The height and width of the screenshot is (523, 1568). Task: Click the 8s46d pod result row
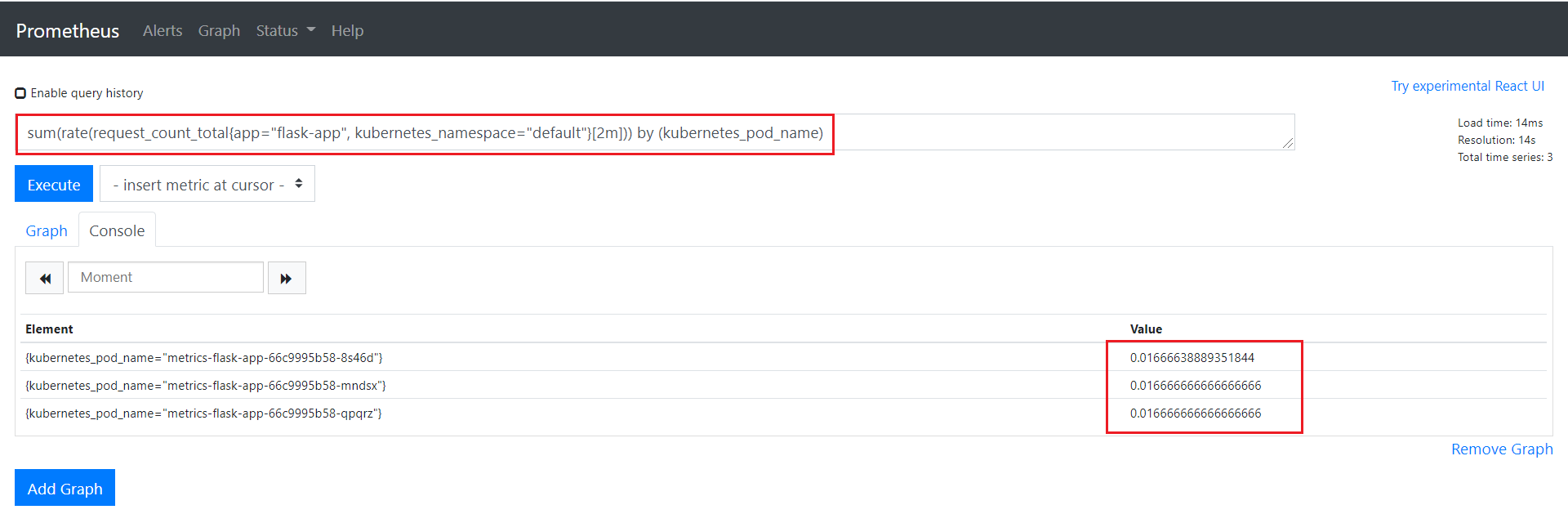click(x=204, y=358)
